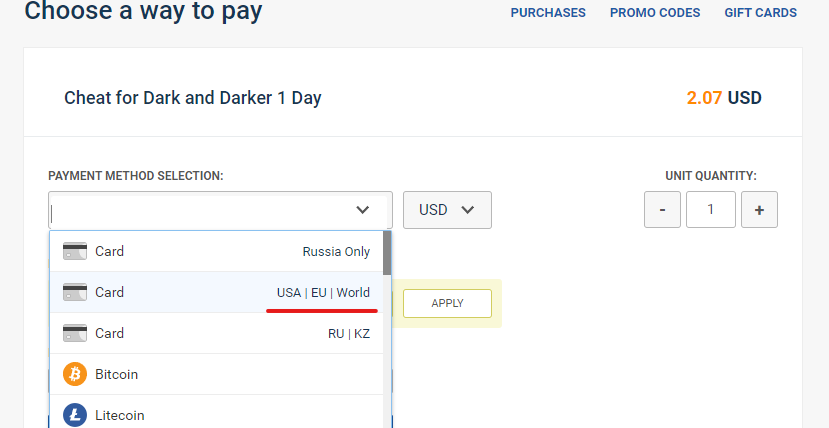Image resolution: width=829 pixels, height=428 pixels.
Task: Collapse the payment method dropdown chevron
Action: 362,210
